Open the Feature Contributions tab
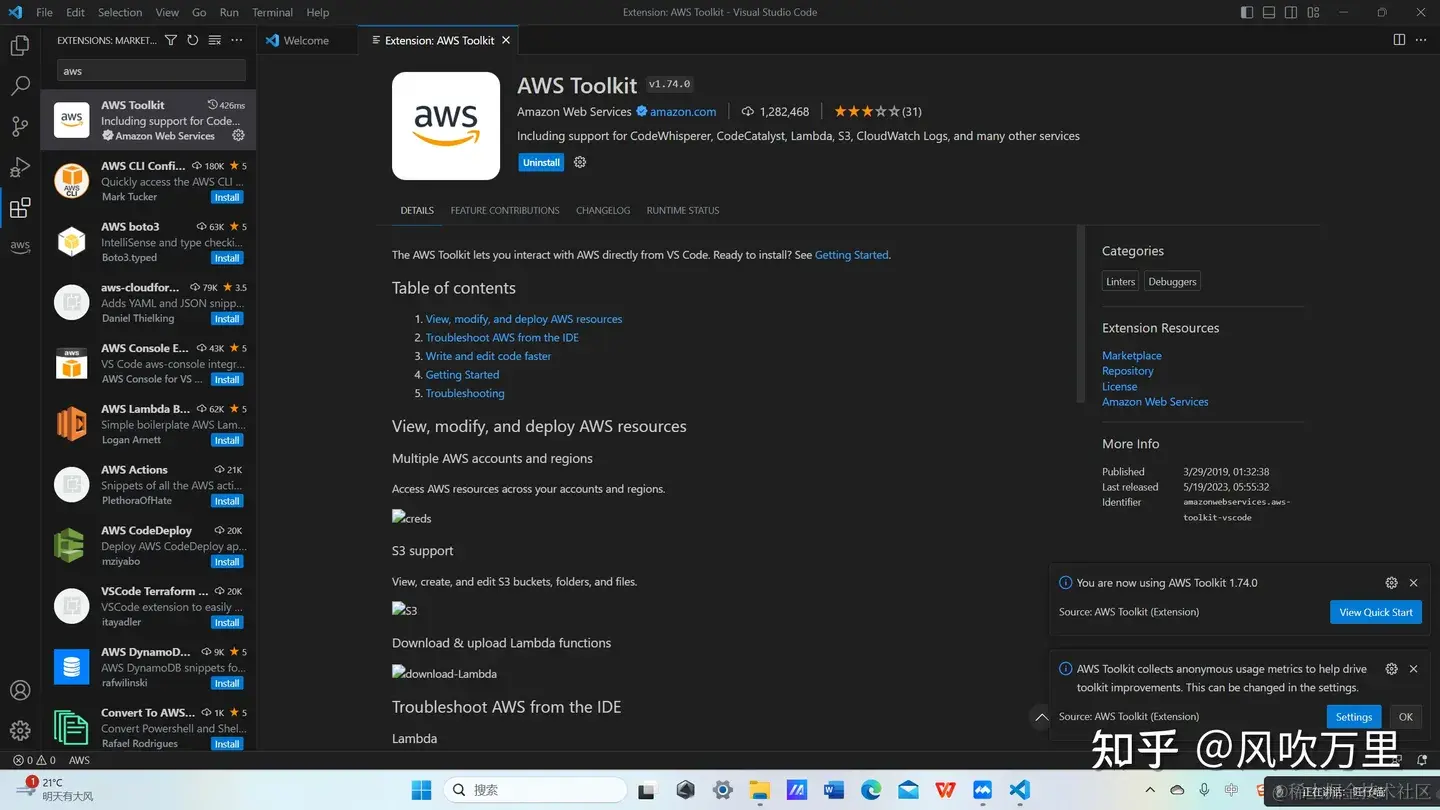The width and height of the screenshot is (1440, 810). tap(505, 210)
